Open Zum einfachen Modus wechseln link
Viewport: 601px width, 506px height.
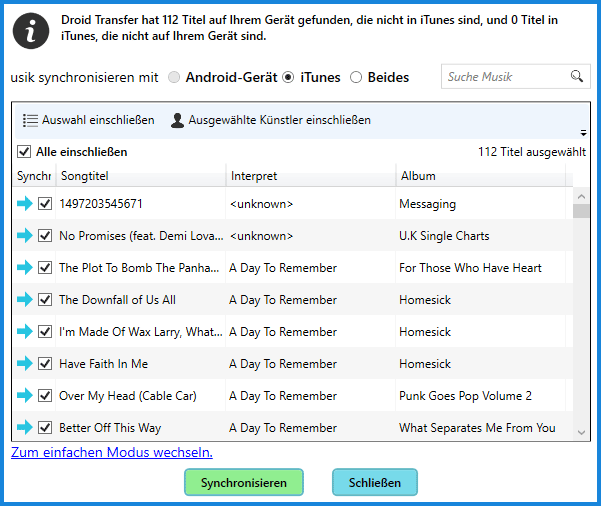click(x=112, y=453)
